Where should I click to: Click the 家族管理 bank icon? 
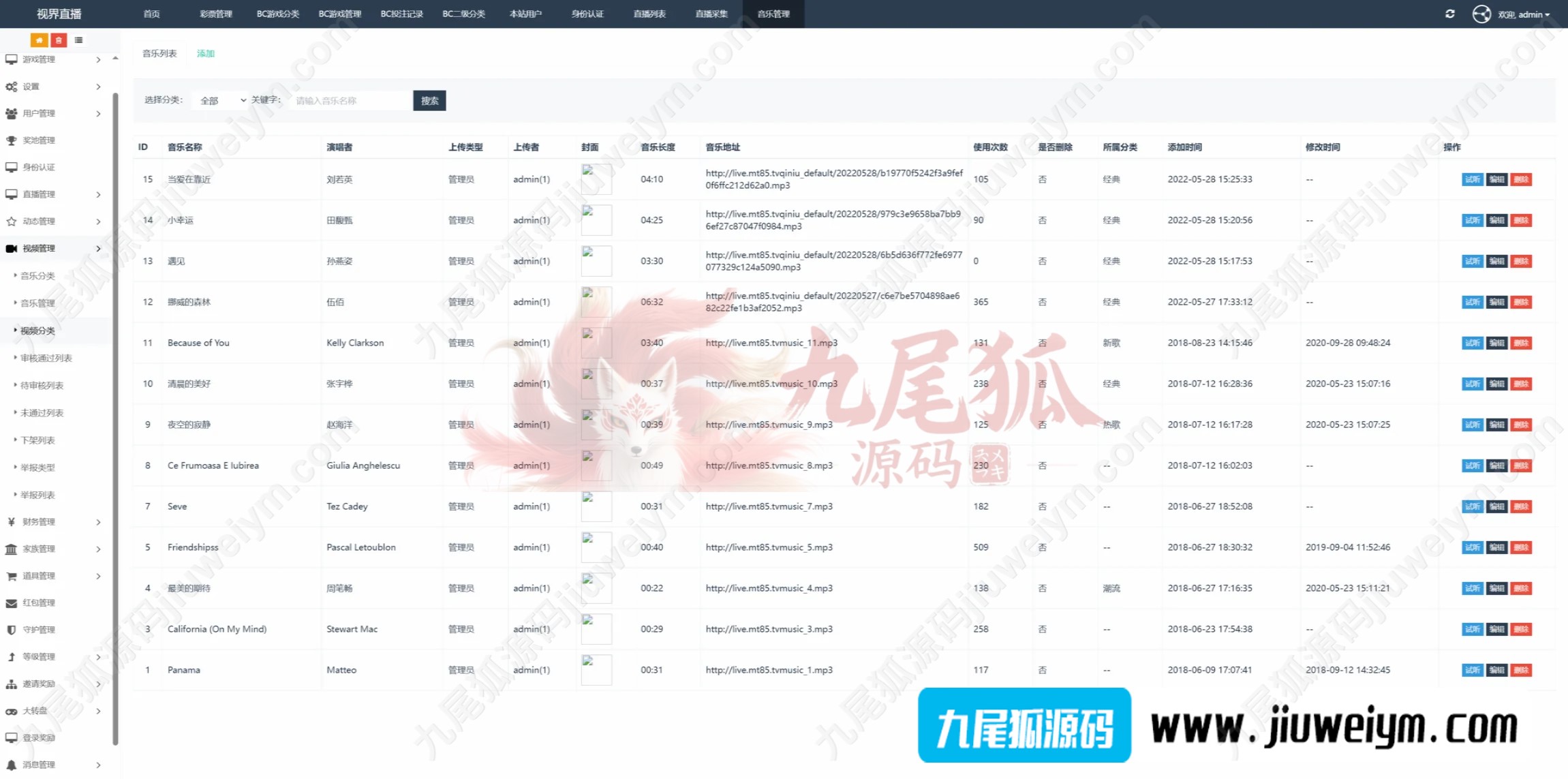[x=12, y=549]
